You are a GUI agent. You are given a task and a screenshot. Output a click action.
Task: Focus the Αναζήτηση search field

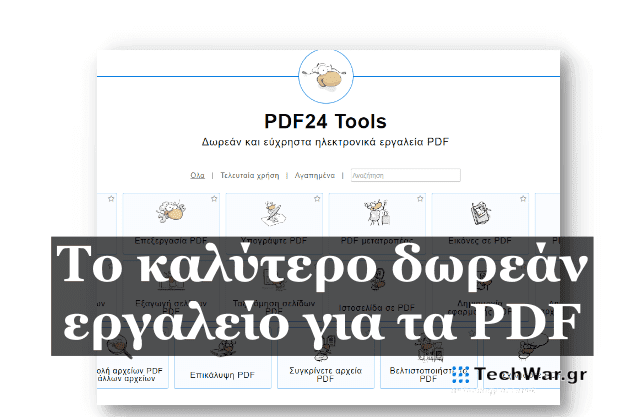tap(405, 175)
